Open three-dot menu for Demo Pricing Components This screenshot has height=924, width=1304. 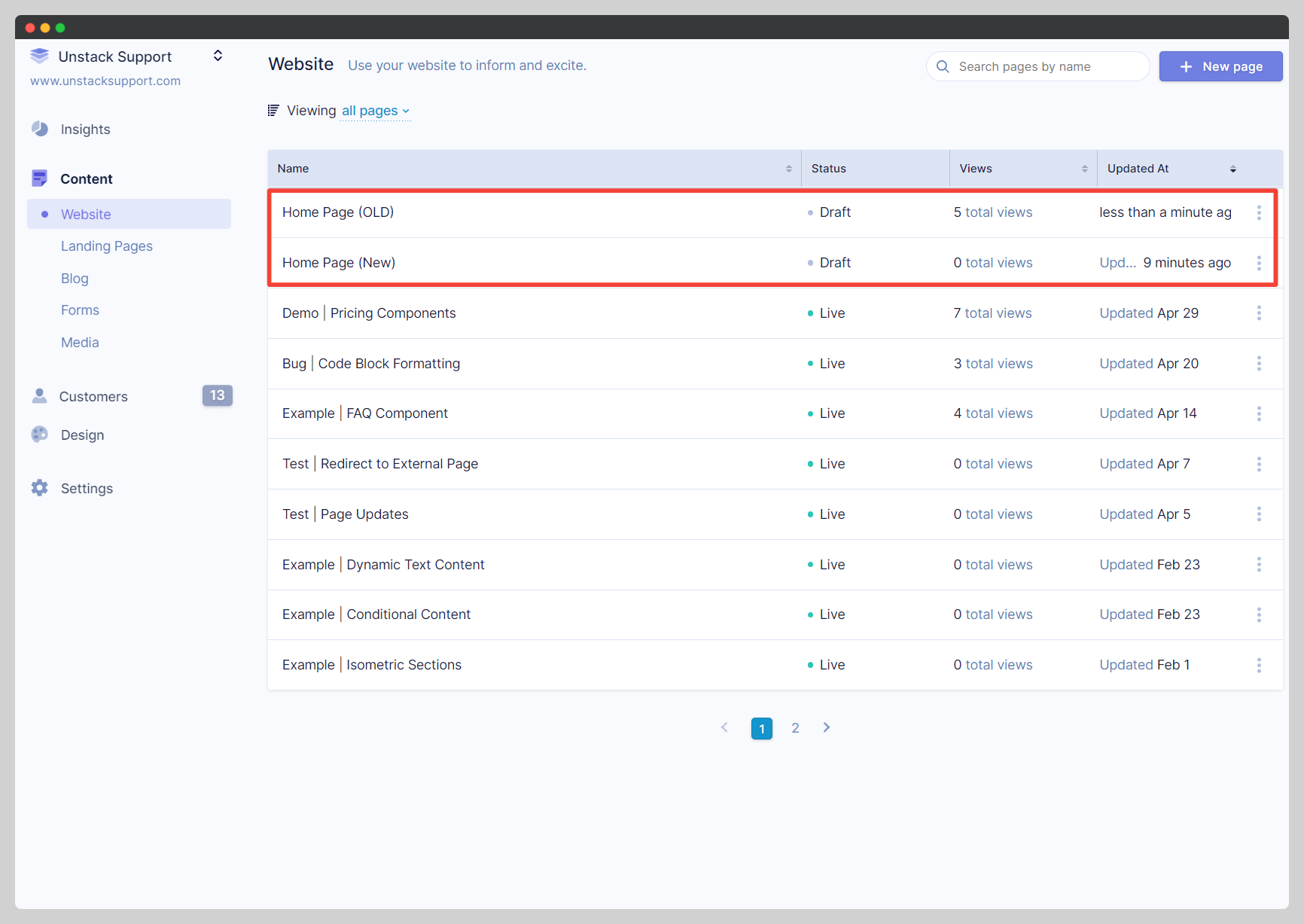coord(1259,313)
